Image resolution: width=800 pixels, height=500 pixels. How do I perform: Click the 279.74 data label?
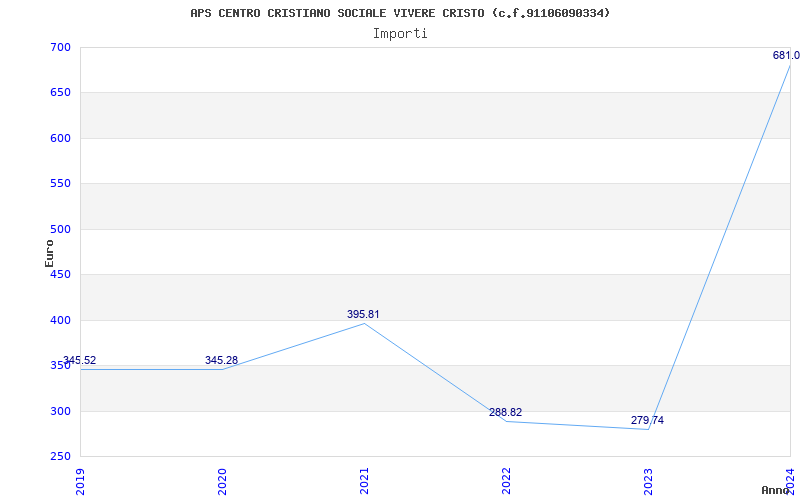[x=647, y=421]
